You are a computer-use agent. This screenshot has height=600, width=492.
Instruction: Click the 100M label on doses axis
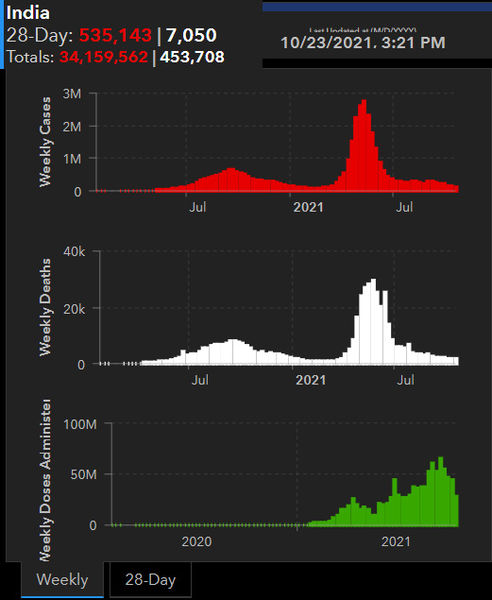pos(80,424)
